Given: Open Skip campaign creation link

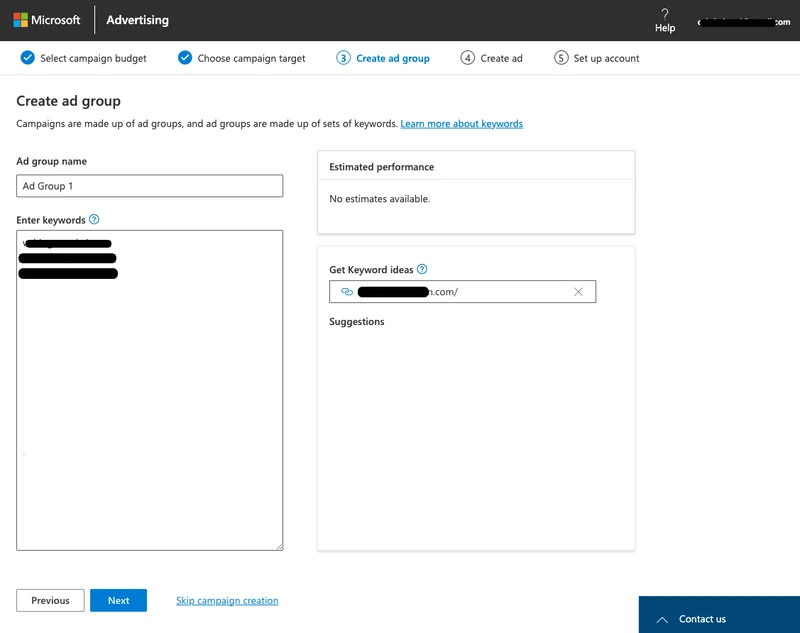Looking at the screenshot, I should click(227, 600).
